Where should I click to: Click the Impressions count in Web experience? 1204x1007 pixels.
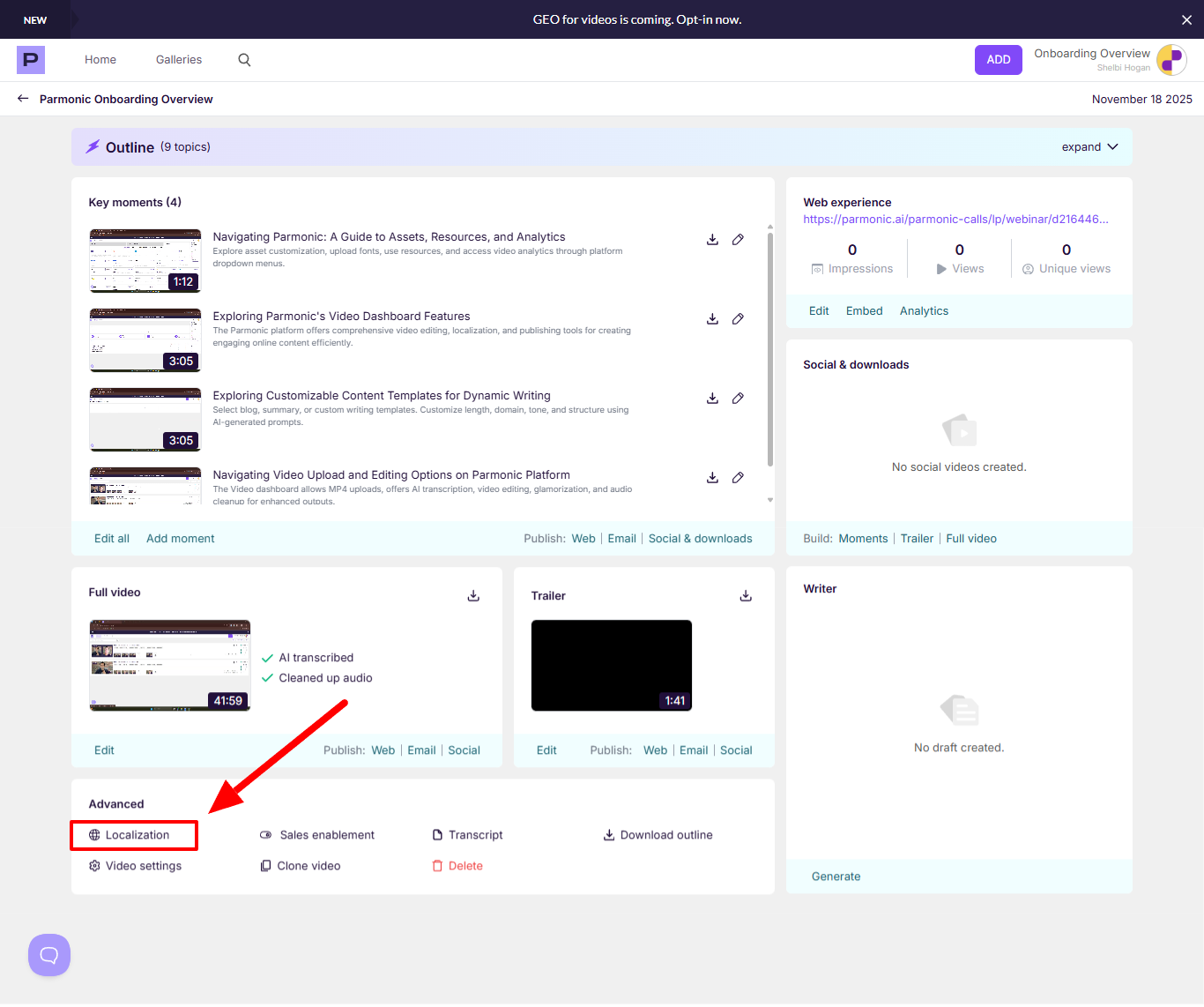click(x=852, y=250)
